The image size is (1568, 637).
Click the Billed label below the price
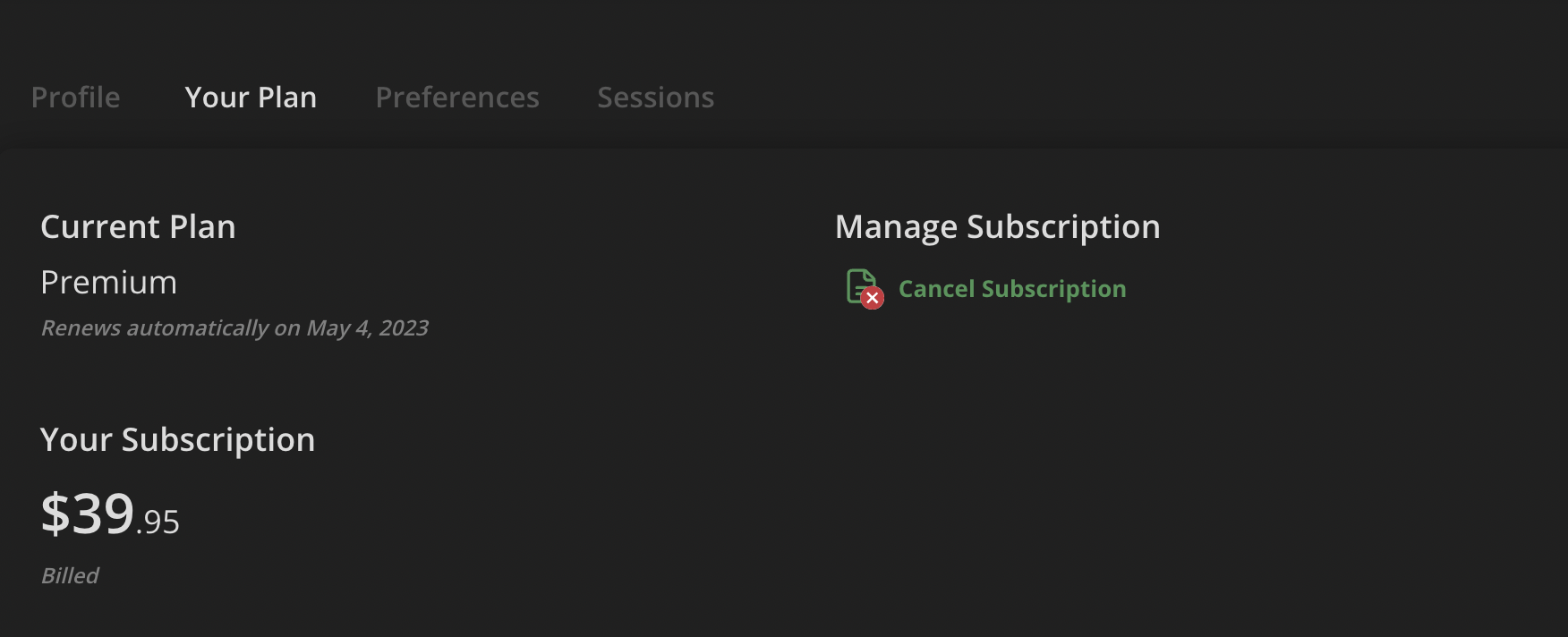[x=70, y=575]
